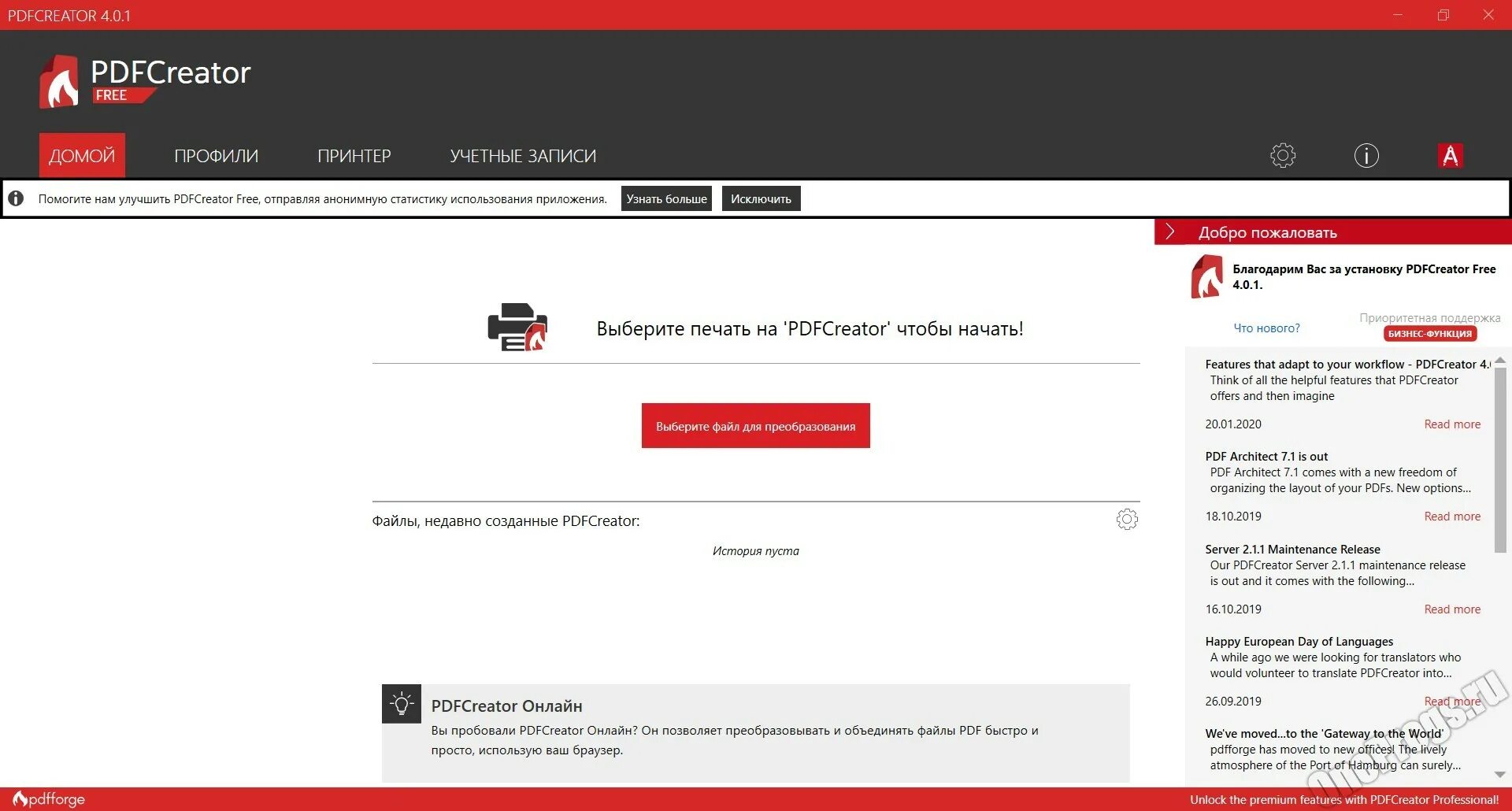
Task: Click the 'Features that adapt to your workflow' headline
Action: pyautogui.click(x=1347, y=365)
